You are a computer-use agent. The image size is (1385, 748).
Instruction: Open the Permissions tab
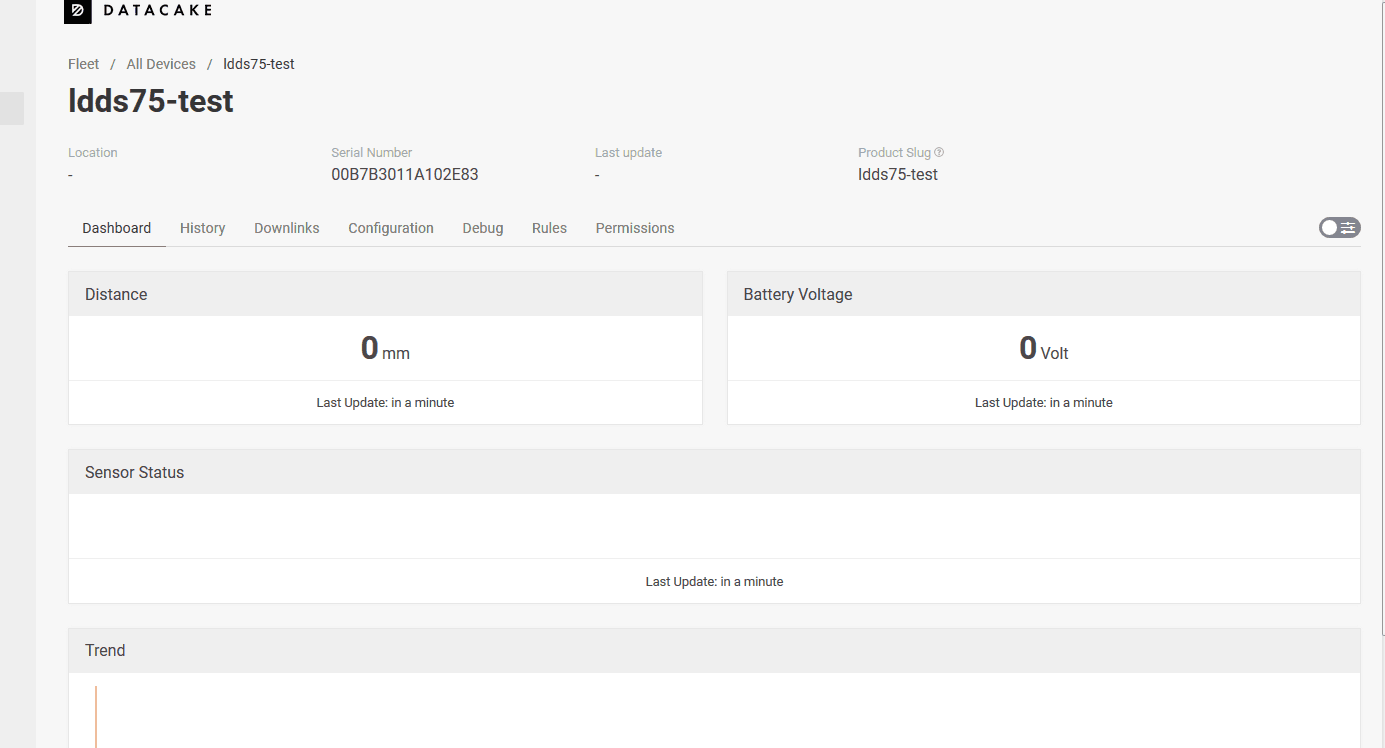[635, 228]
